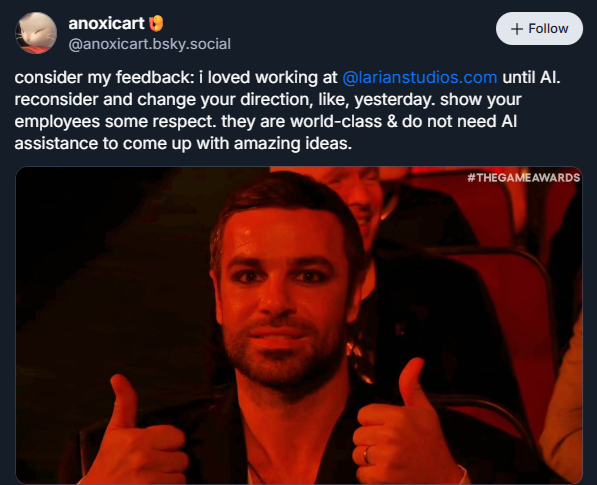
Task: Click the orange badge emoji beside anoxicart
Action: click(x=156, y=24)
